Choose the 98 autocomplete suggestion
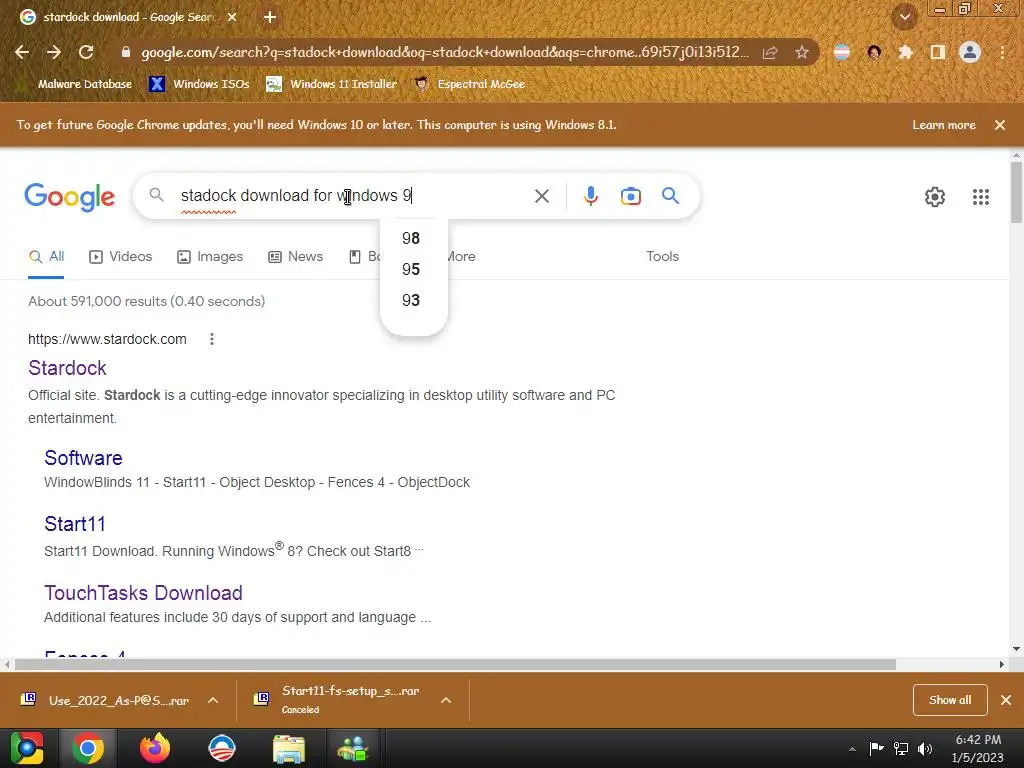The height and width of the screenshot is (768, 1024). click(x=413, y=238)
